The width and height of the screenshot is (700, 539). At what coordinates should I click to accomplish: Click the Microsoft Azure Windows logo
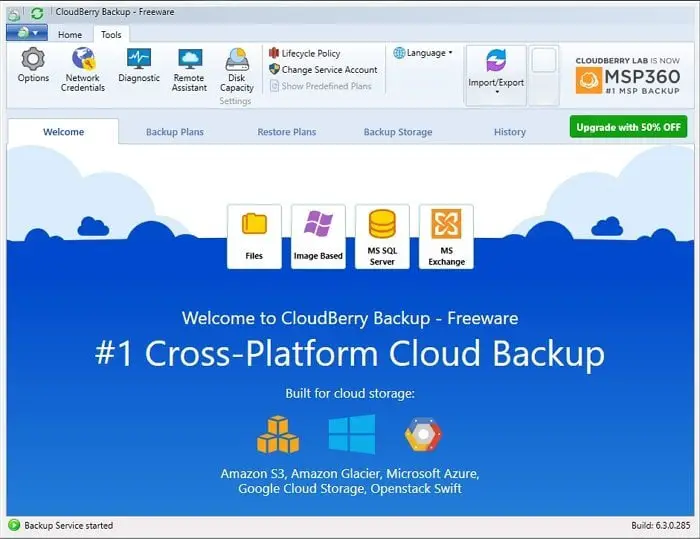pos(352,434)
